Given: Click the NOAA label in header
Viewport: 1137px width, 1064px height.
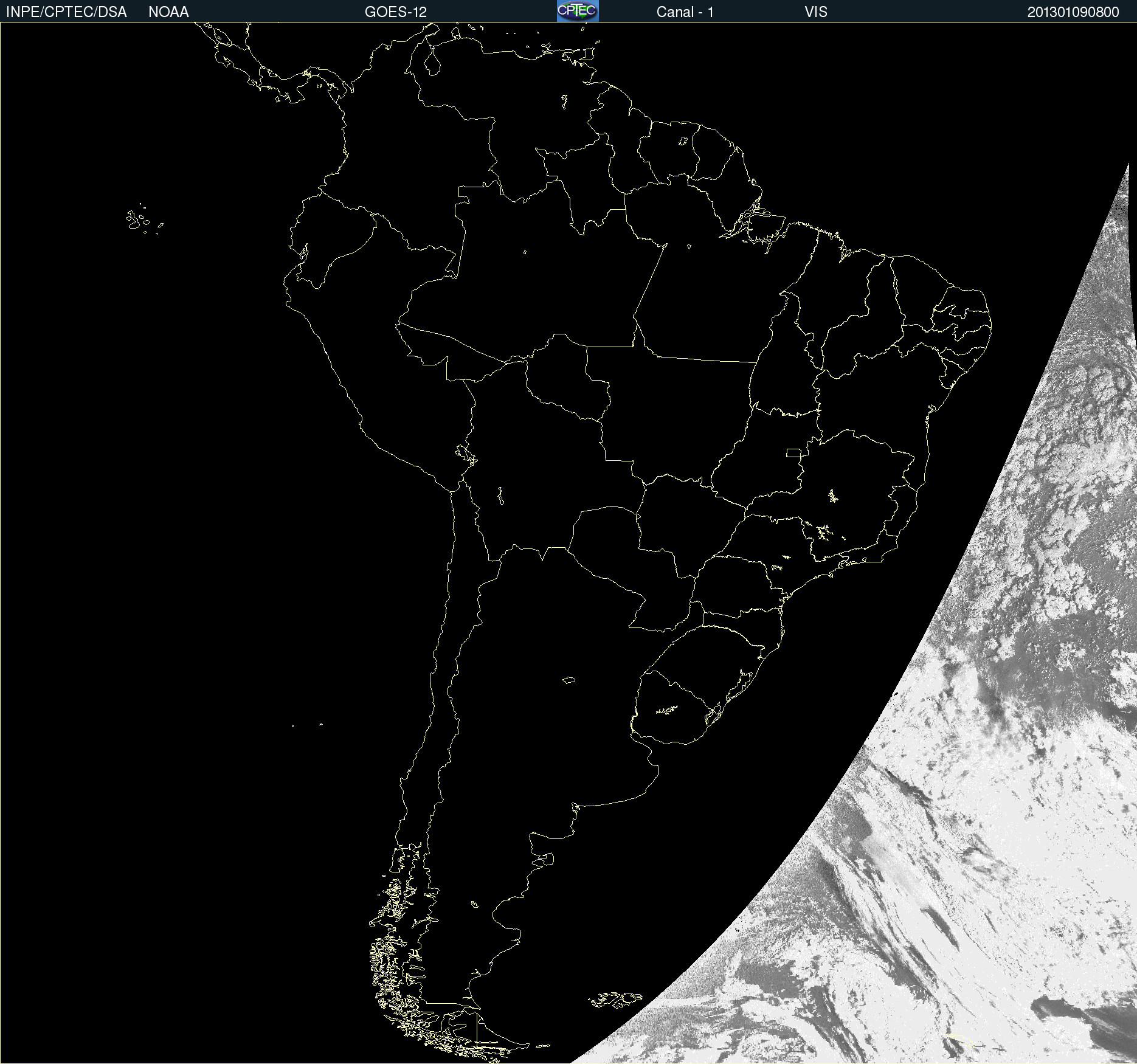Looking at the screenshot, I should point(168,12).
